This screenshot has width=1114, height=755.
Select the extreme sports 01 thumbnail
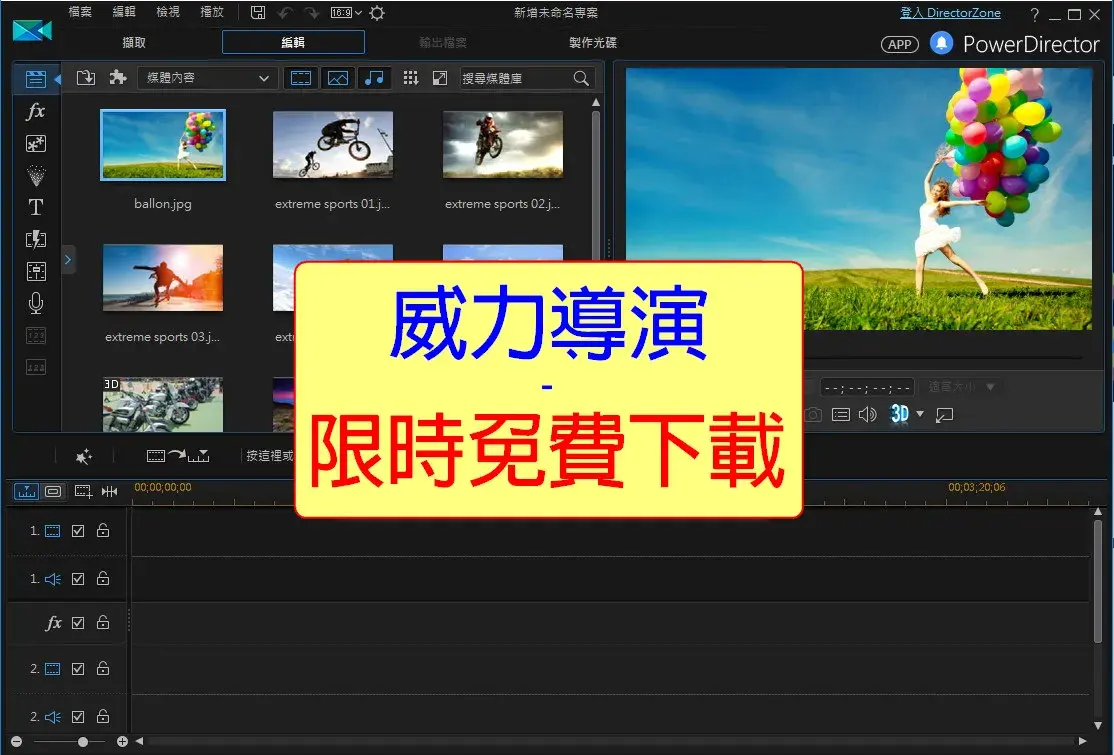(x=332, y=145)
